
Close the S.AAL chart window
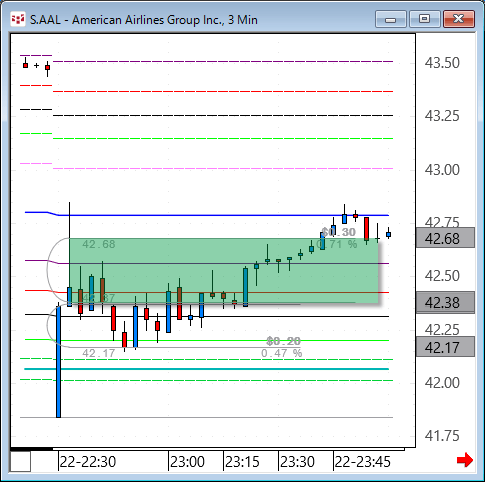459,19
